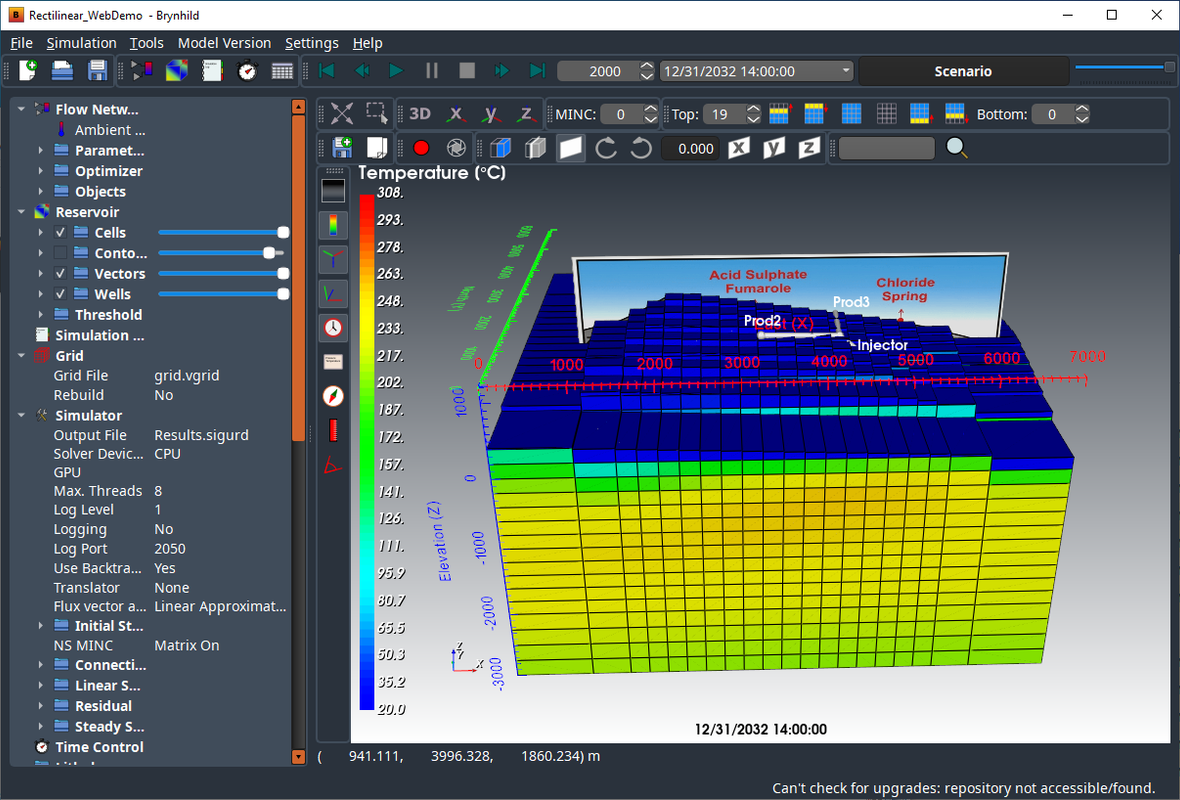1180x800 pixels.
Task: Expand the Residual folder
Action: coord(40,706)
